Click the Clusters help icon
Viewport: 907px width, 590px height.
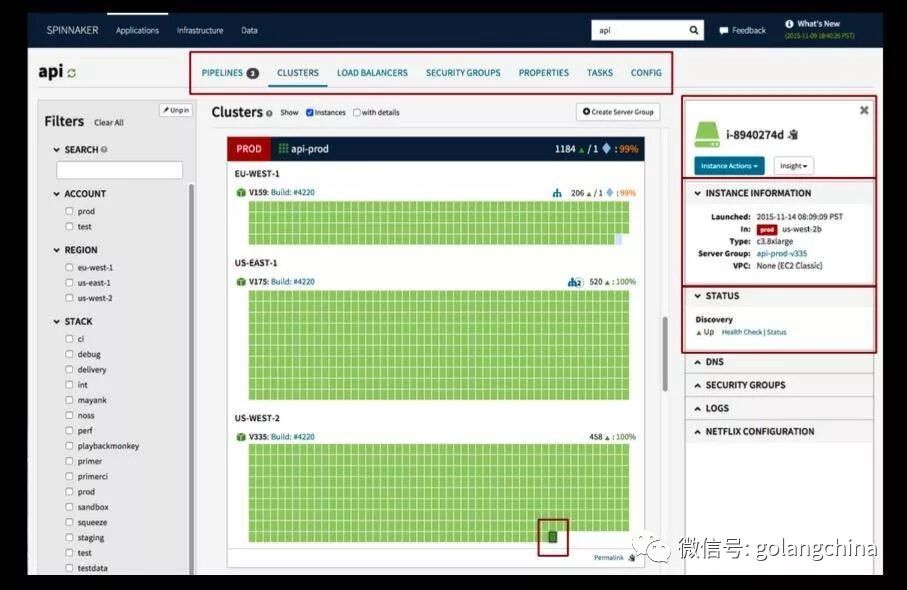click(269, 113)
